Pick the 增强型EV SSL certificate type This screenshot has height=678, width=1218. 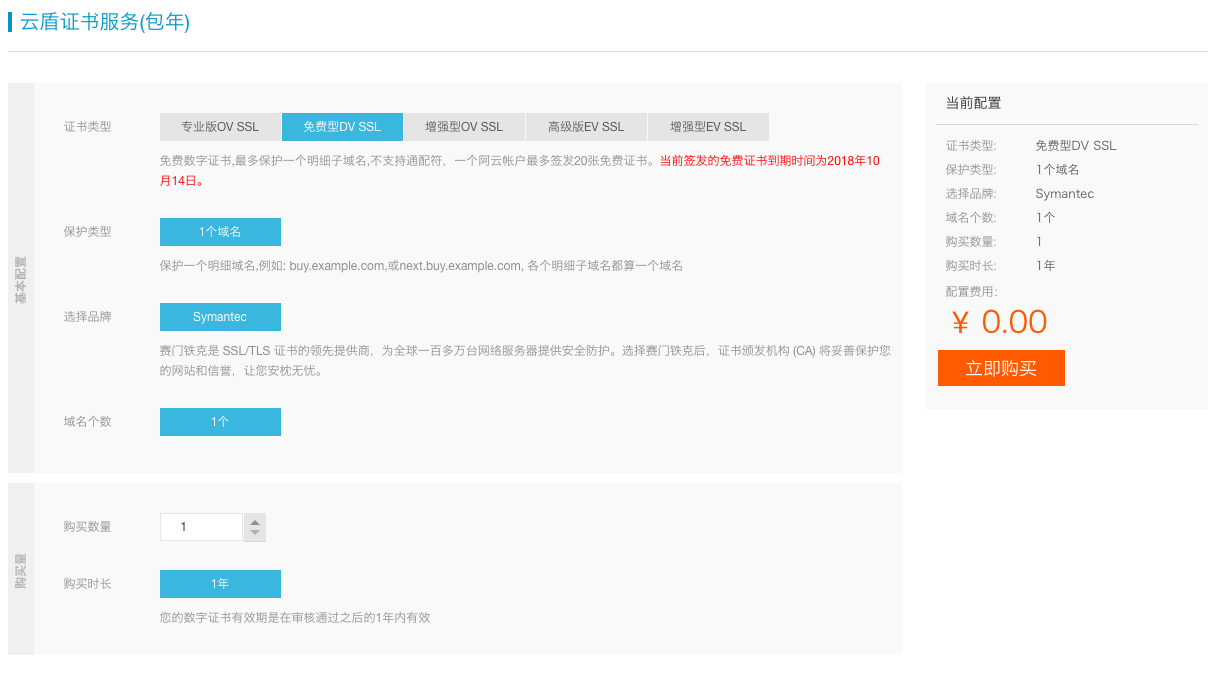708,127
